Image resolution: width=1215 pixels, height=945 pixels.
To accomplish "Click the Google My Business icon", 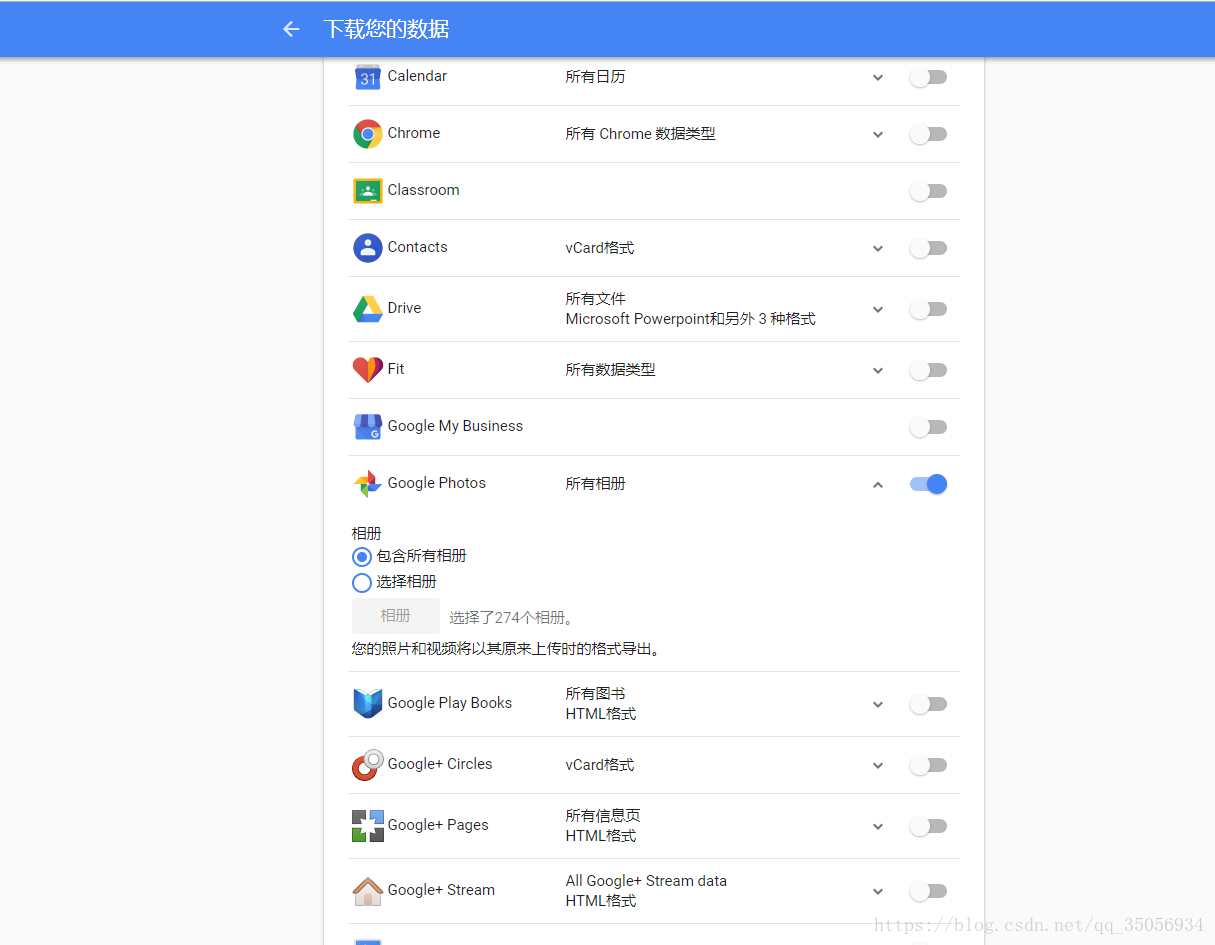I will coord(368,427).
